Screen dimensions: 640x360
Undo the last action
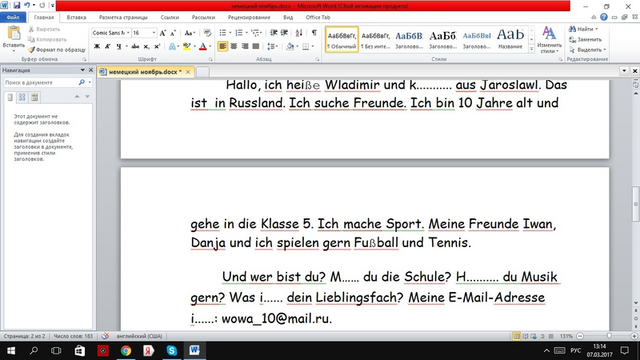(x=27, y=5)
